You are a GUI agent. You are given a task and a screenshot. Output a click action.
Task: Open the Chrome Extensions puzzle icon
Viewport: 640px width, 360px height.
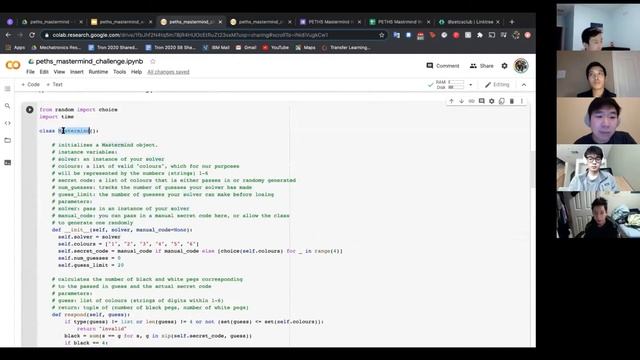[480, 35]
